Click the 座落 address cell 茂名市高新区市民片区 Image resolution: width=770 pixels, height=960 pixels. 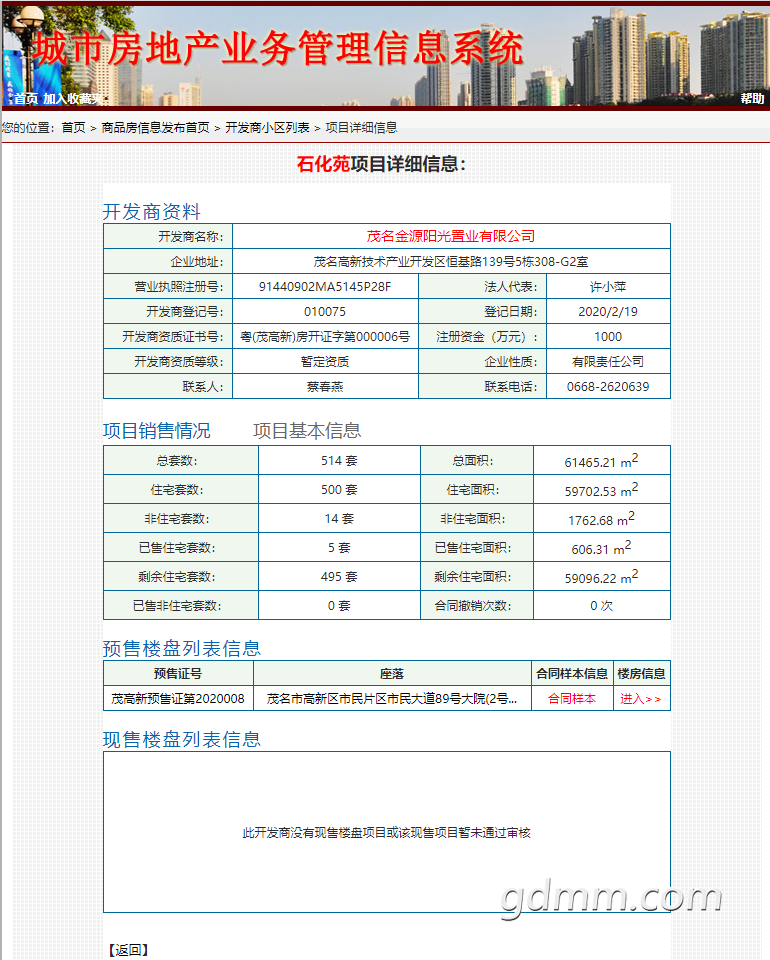coord(392,699)
